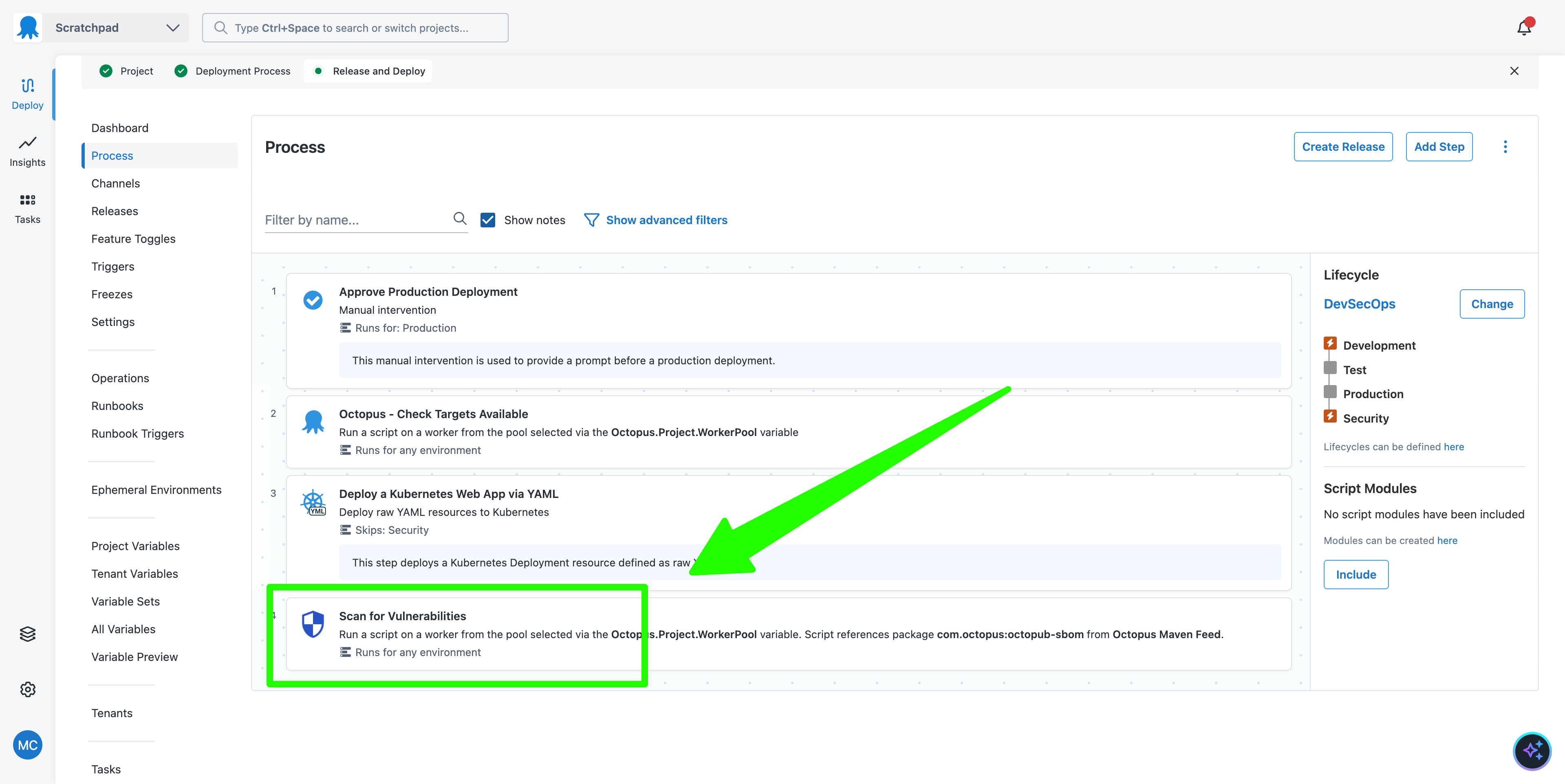1565x784 pixels.
Task: Click the Create Release button
Action: pyautogui.click(x=1343, y=146)
